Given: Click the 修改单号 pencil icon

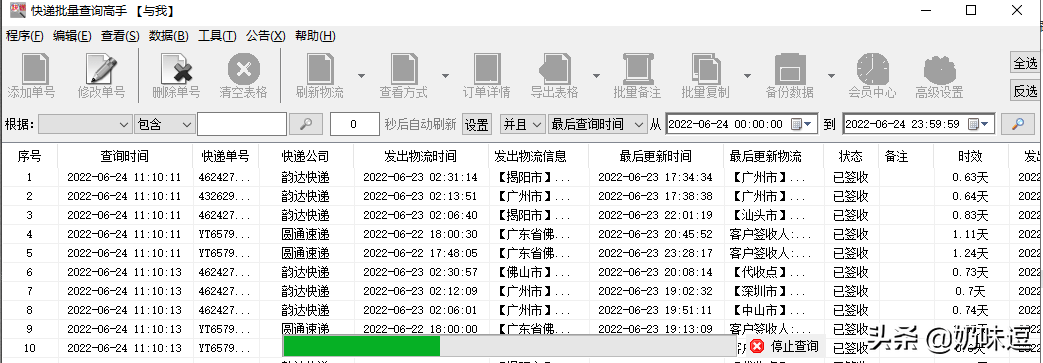Looking at the screenshot, I should coord(101,69).
